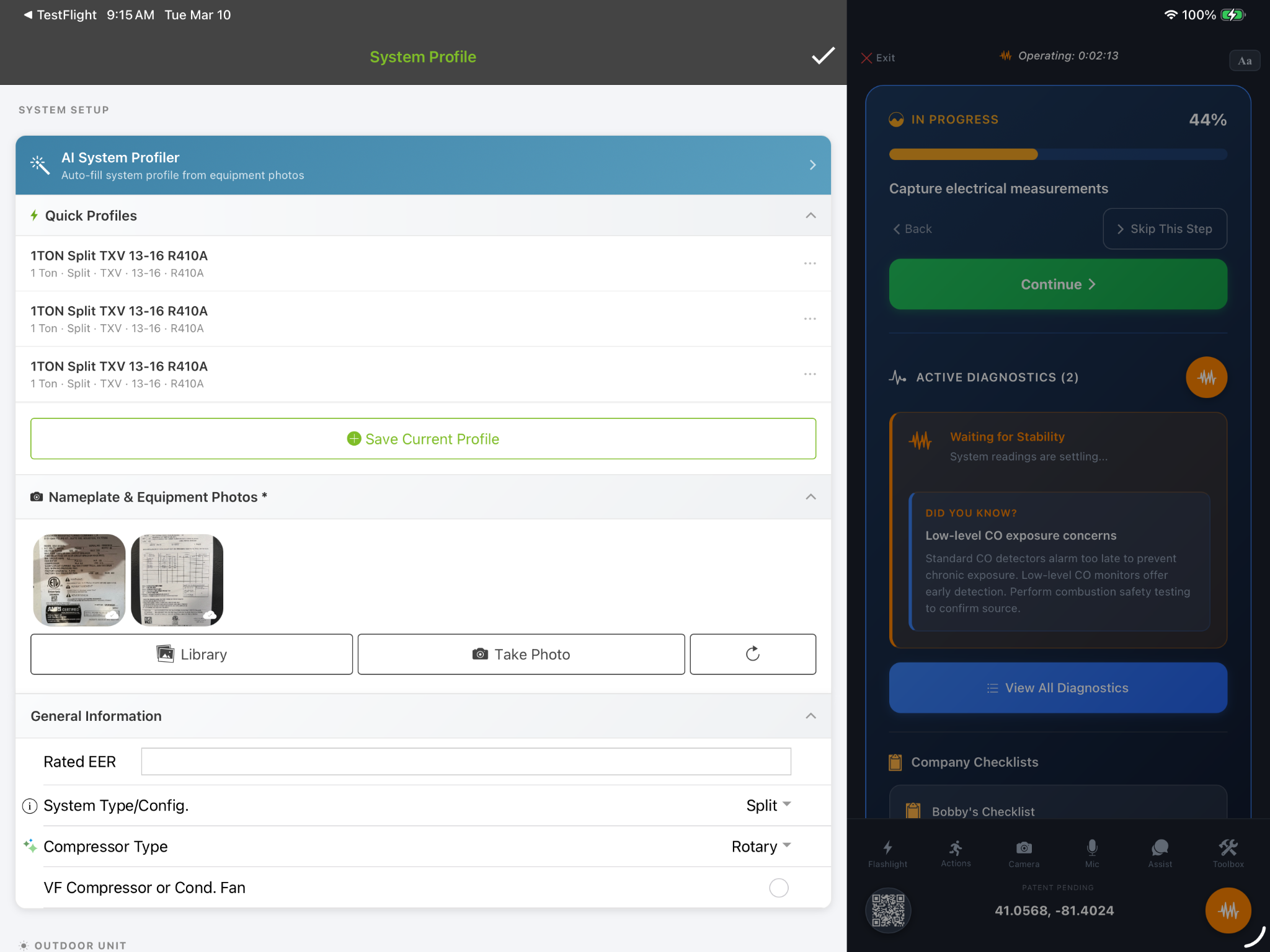Open the Toolbox panel
1270x952 pixels.
tap(1228, 852)
